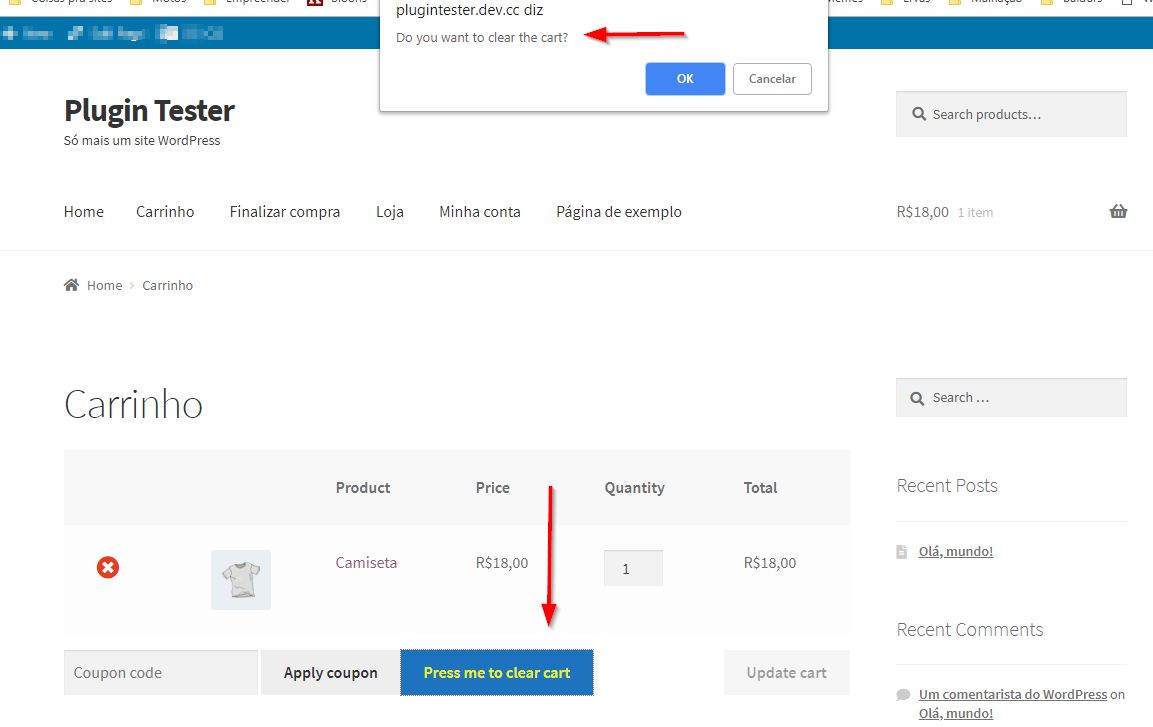Click the Apply coupon button
1153x727 pixels.
330,673
